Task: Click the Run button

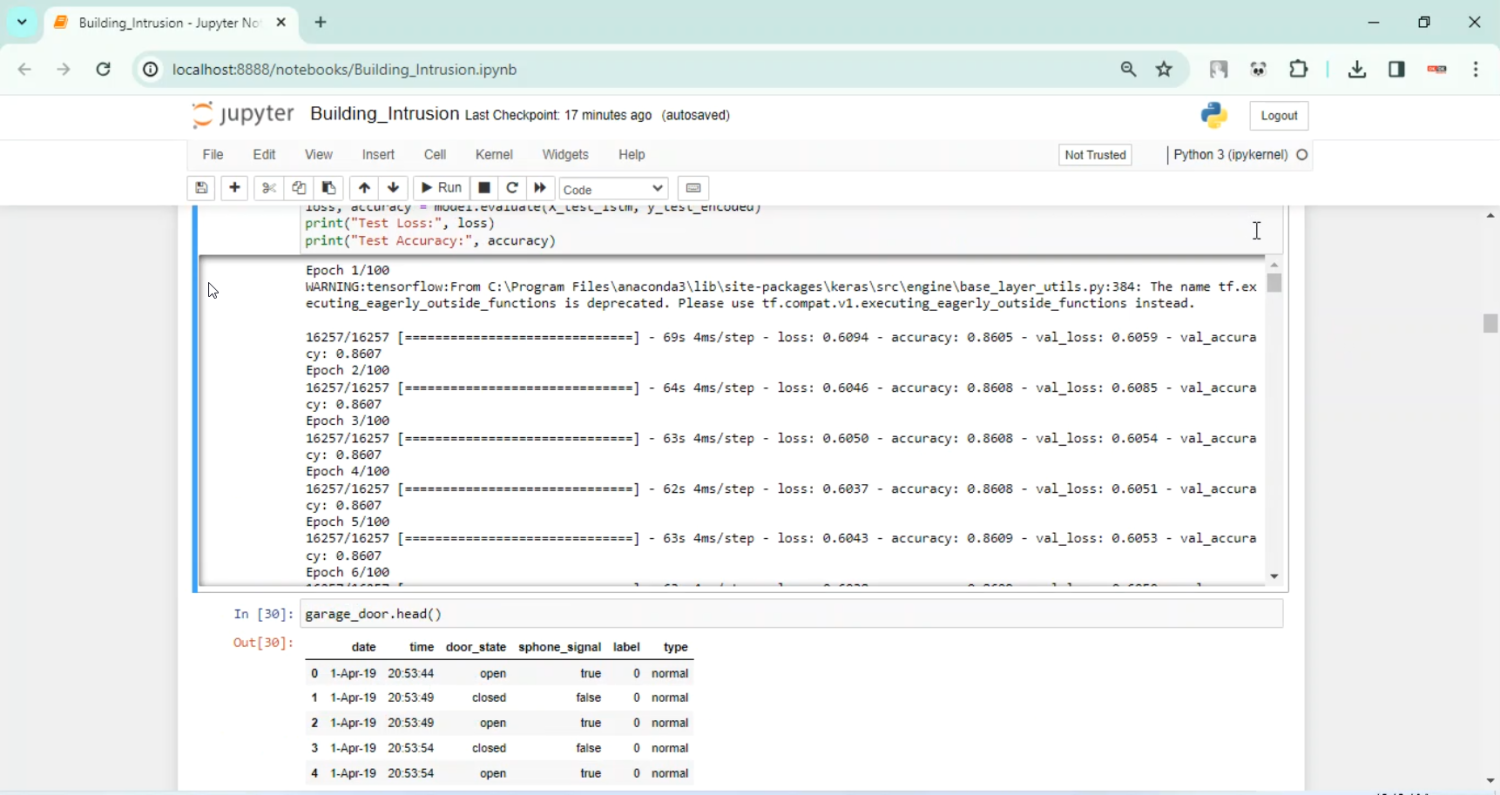Action: 441,188
